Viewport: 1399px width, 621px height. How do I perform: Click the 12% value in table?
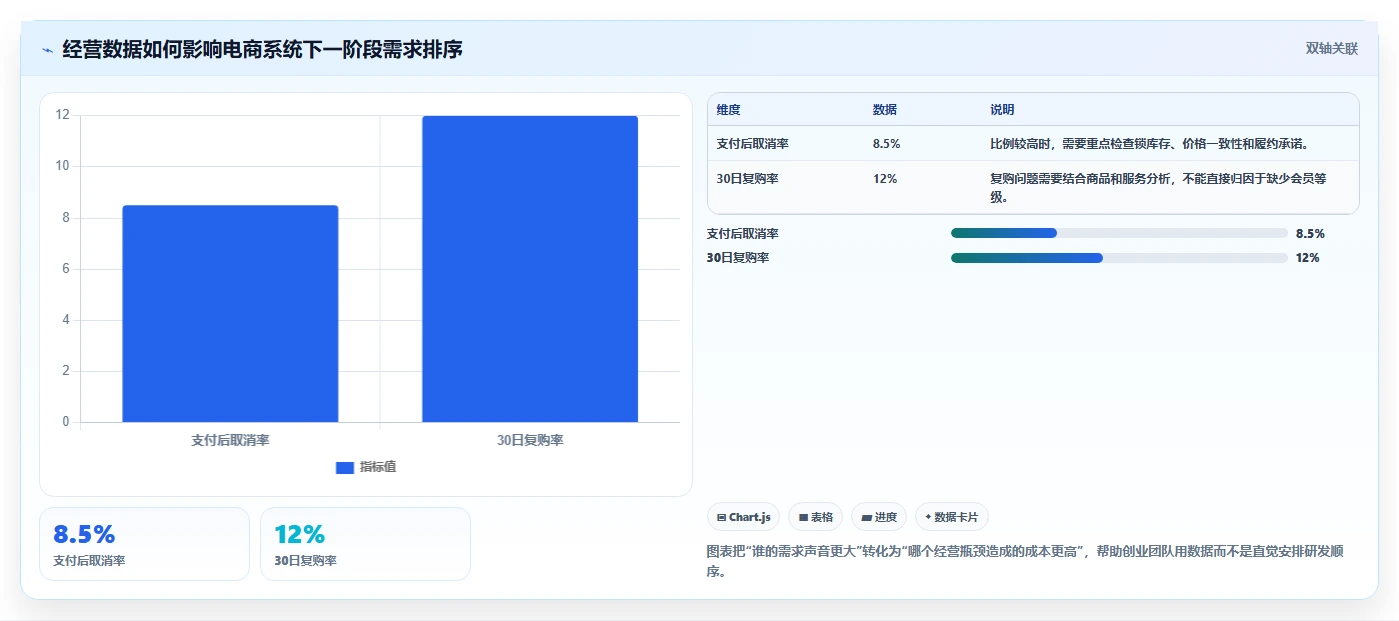[x=885, y=179]
